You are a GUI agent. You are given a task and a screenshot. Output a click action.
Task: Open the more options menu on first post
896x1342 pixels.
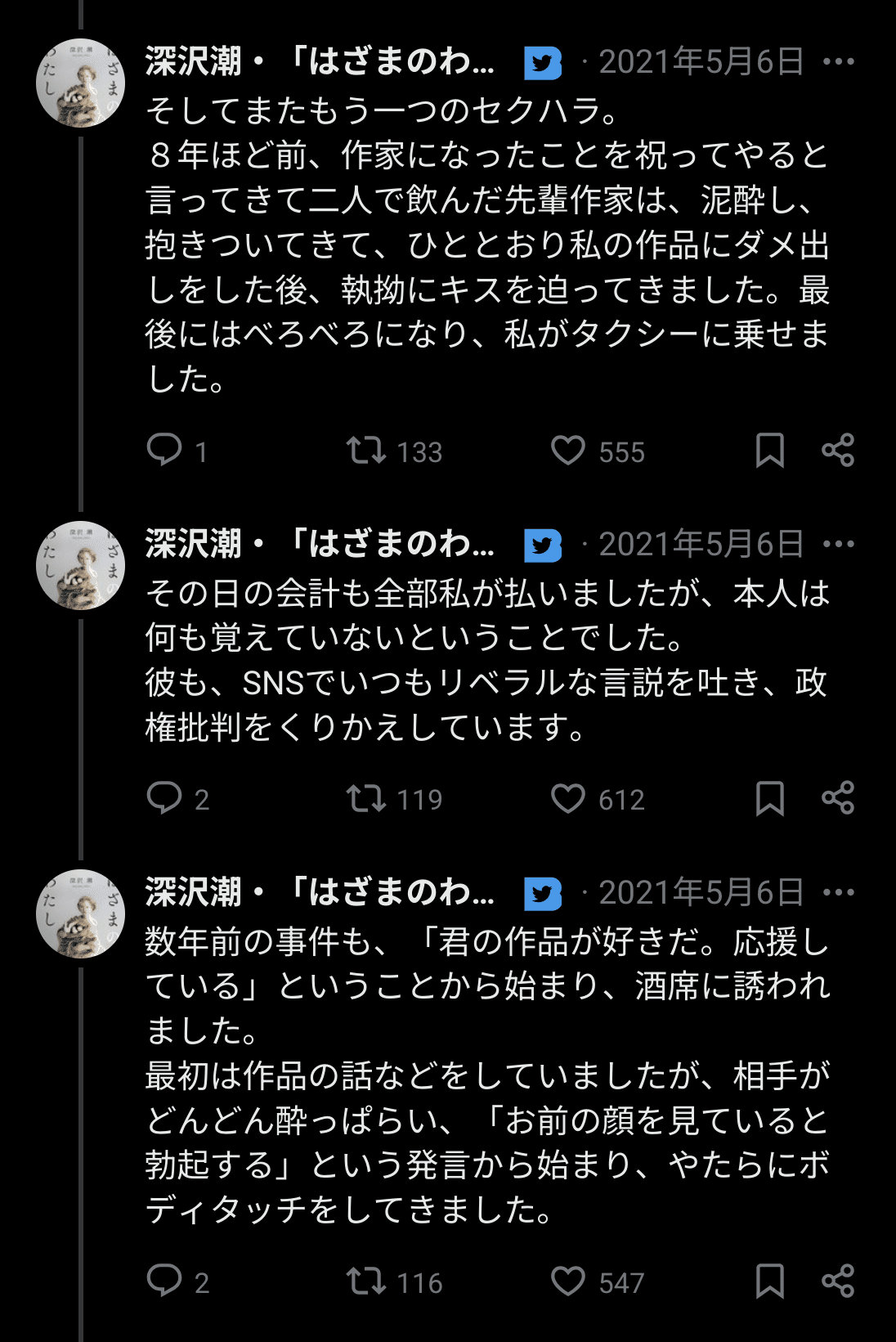click(839, 62)
